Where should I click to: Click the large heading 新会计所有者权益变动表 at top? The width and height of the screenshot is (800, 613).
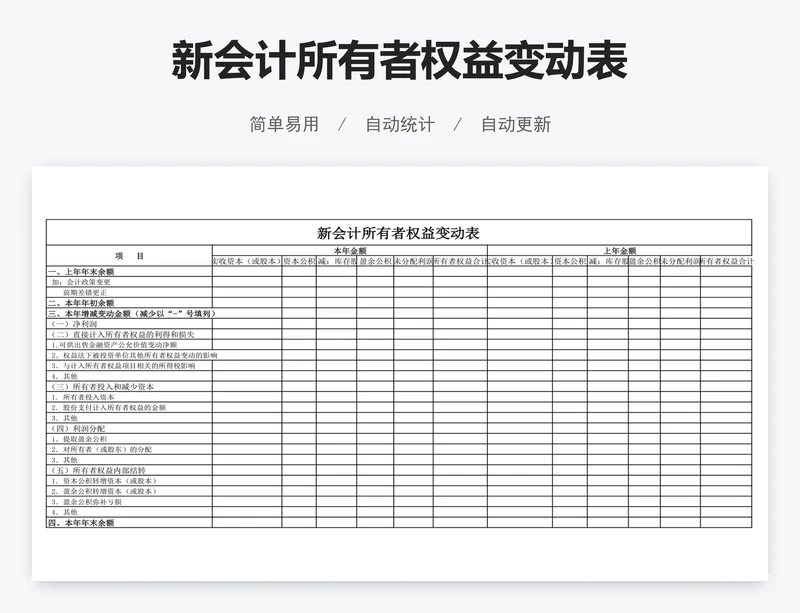(x=399, y=61)
